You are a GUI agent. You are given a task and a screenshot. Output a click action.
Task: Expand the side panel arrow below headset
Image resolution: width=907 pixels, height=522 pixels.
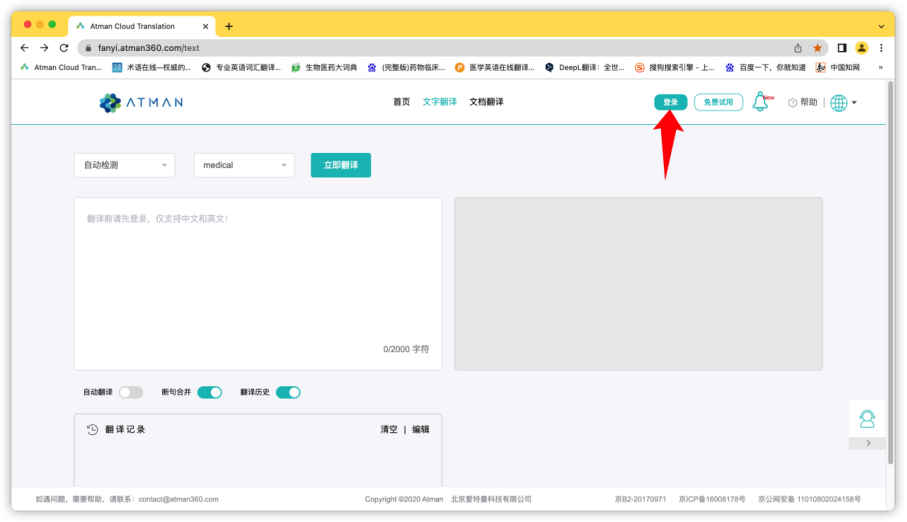coord(868,443)
